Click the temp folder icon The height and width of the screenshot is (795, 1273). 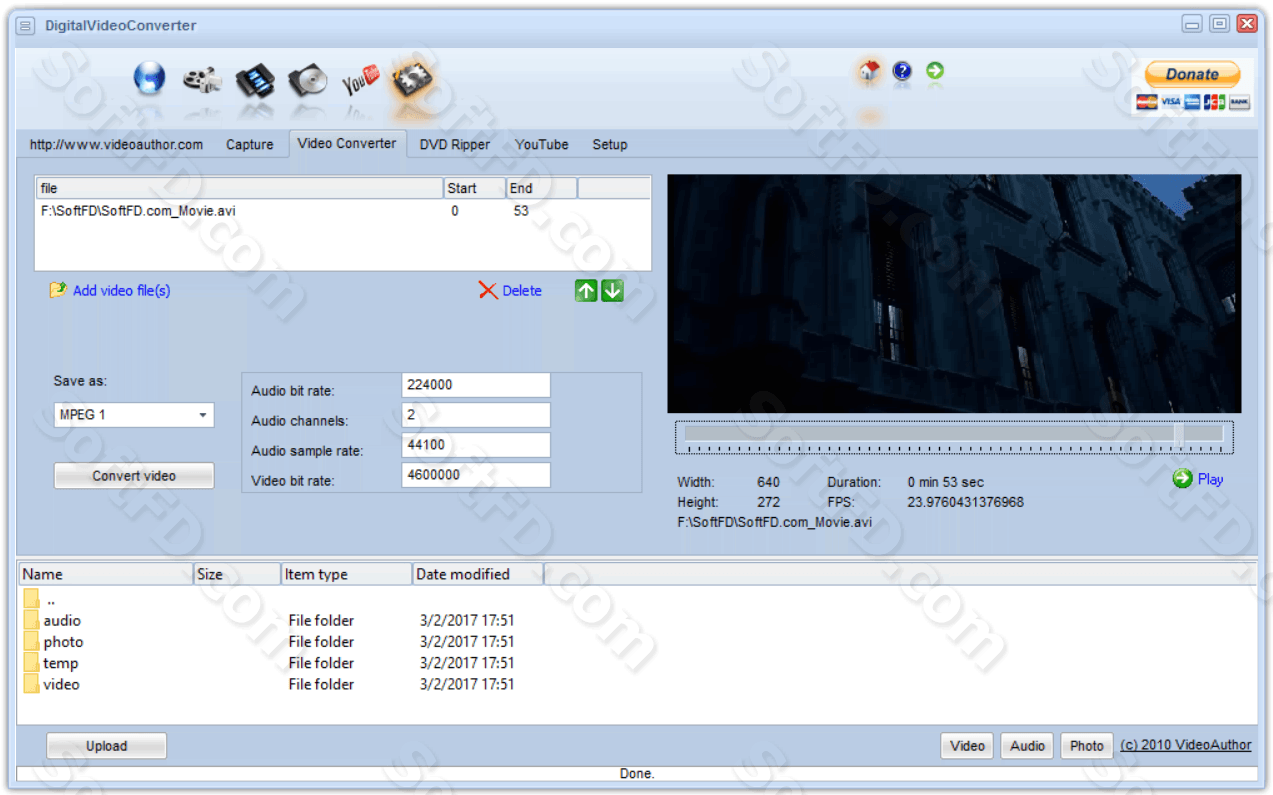(31, 663)
